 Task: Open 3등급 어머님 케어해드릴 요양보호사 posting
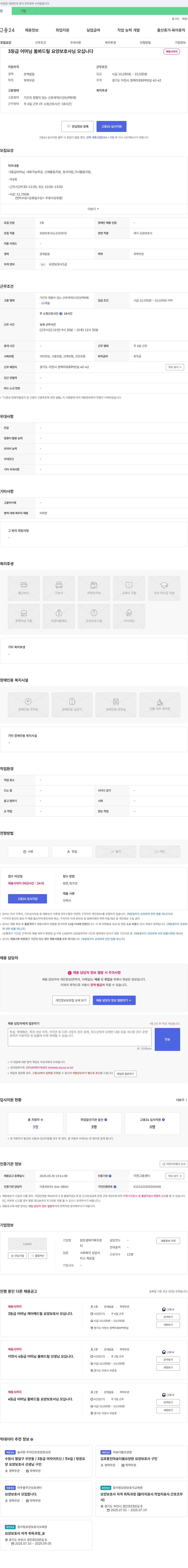[40, 1314]
